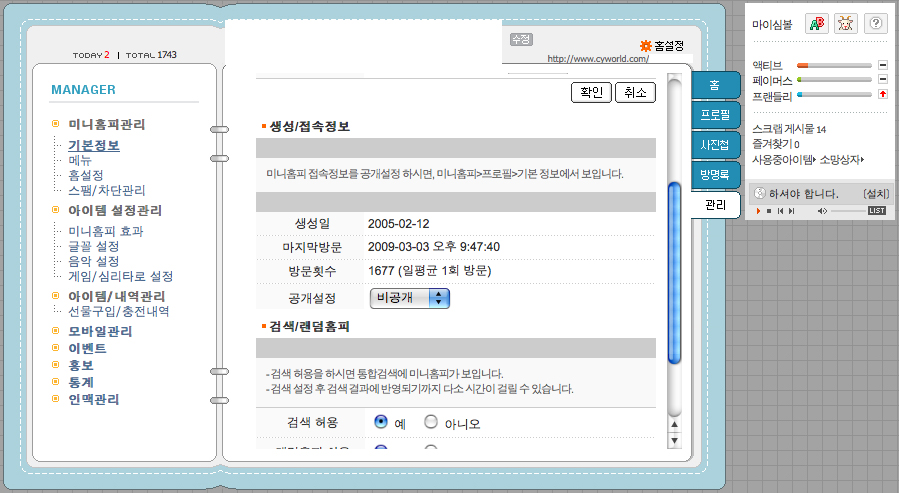
Task: Open the music player LIST button
Action: 877,211
